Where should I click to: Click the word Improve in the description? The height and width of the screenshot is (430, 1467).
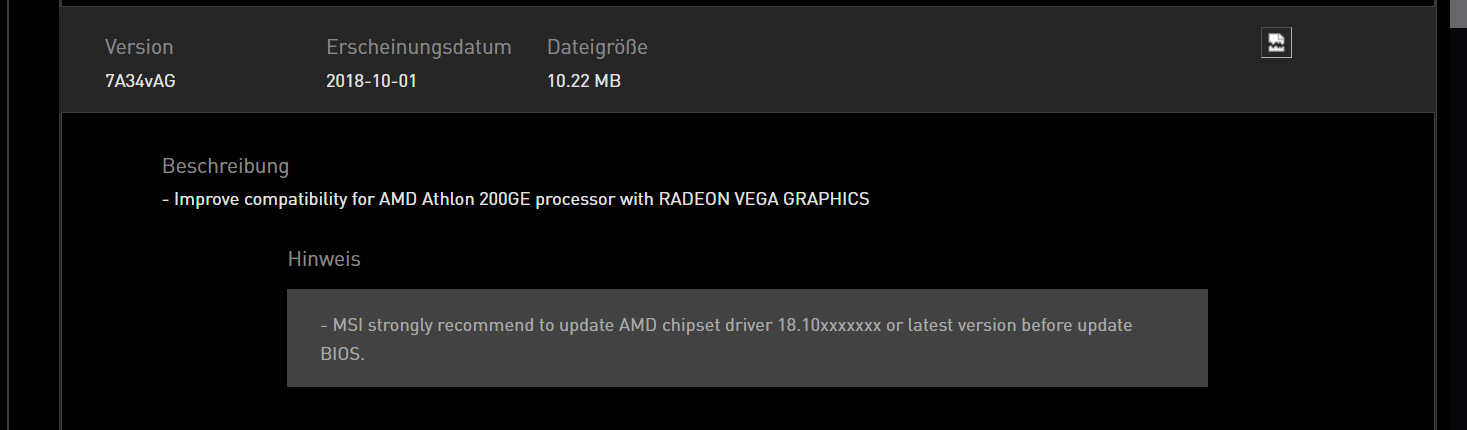coord(205,199)
